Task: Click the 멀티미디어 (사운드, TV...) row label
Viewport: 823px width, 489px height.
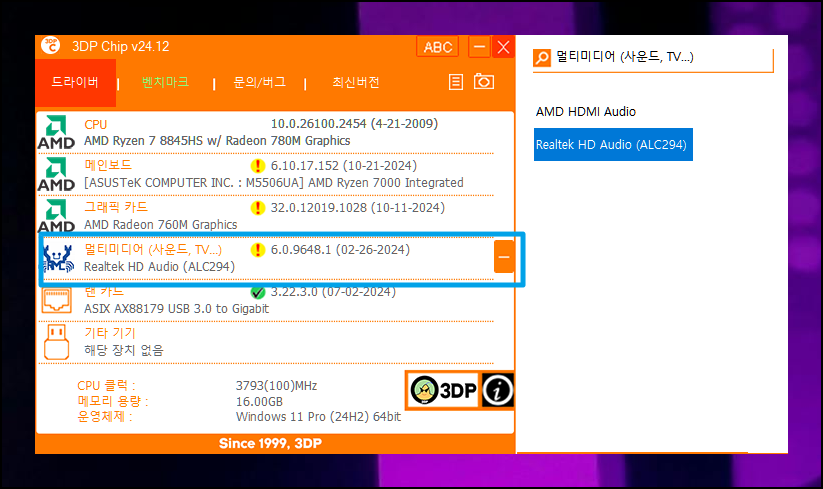Action: [x=153, y=250]
